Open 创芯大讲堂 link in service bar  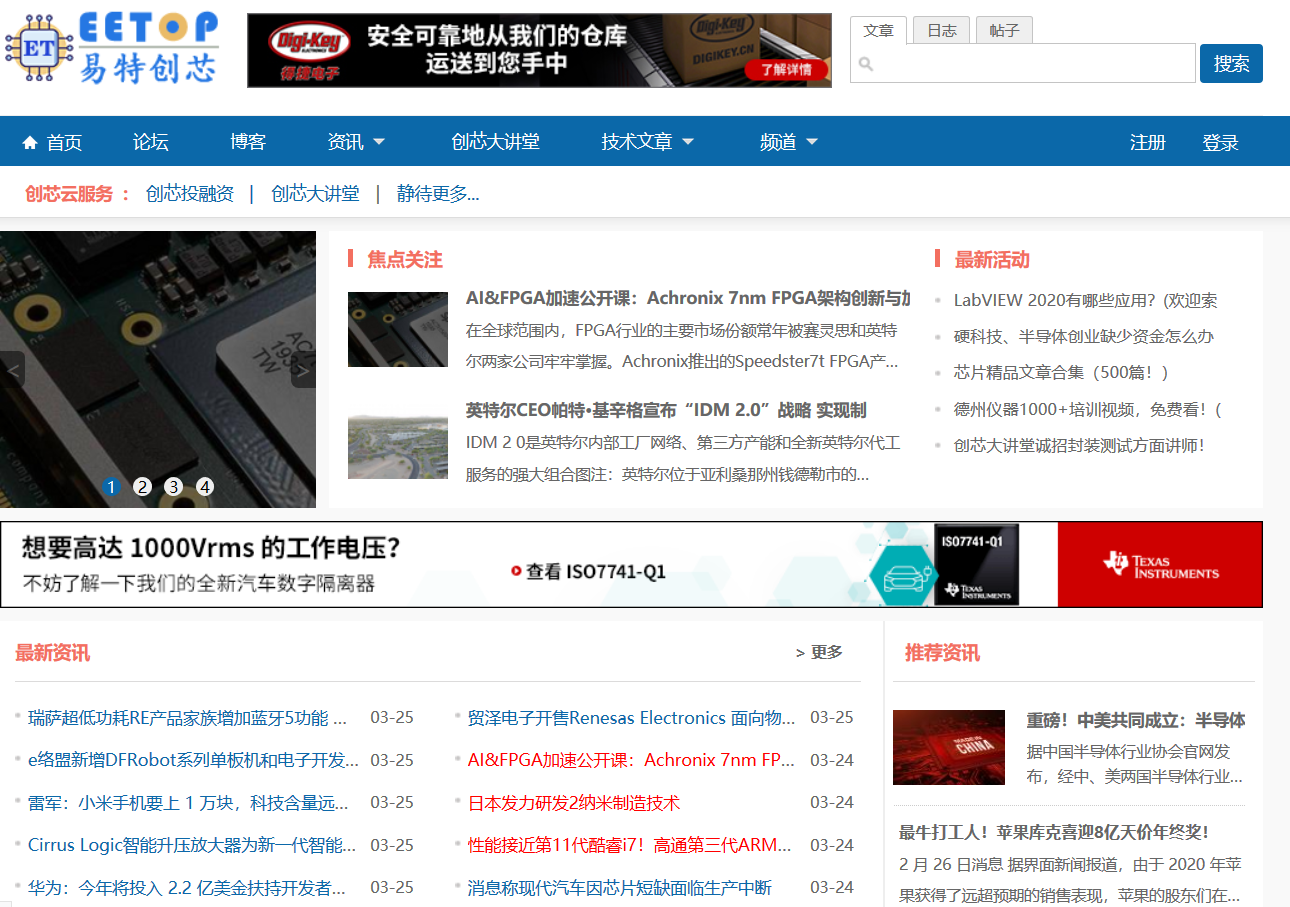point(316,194)
